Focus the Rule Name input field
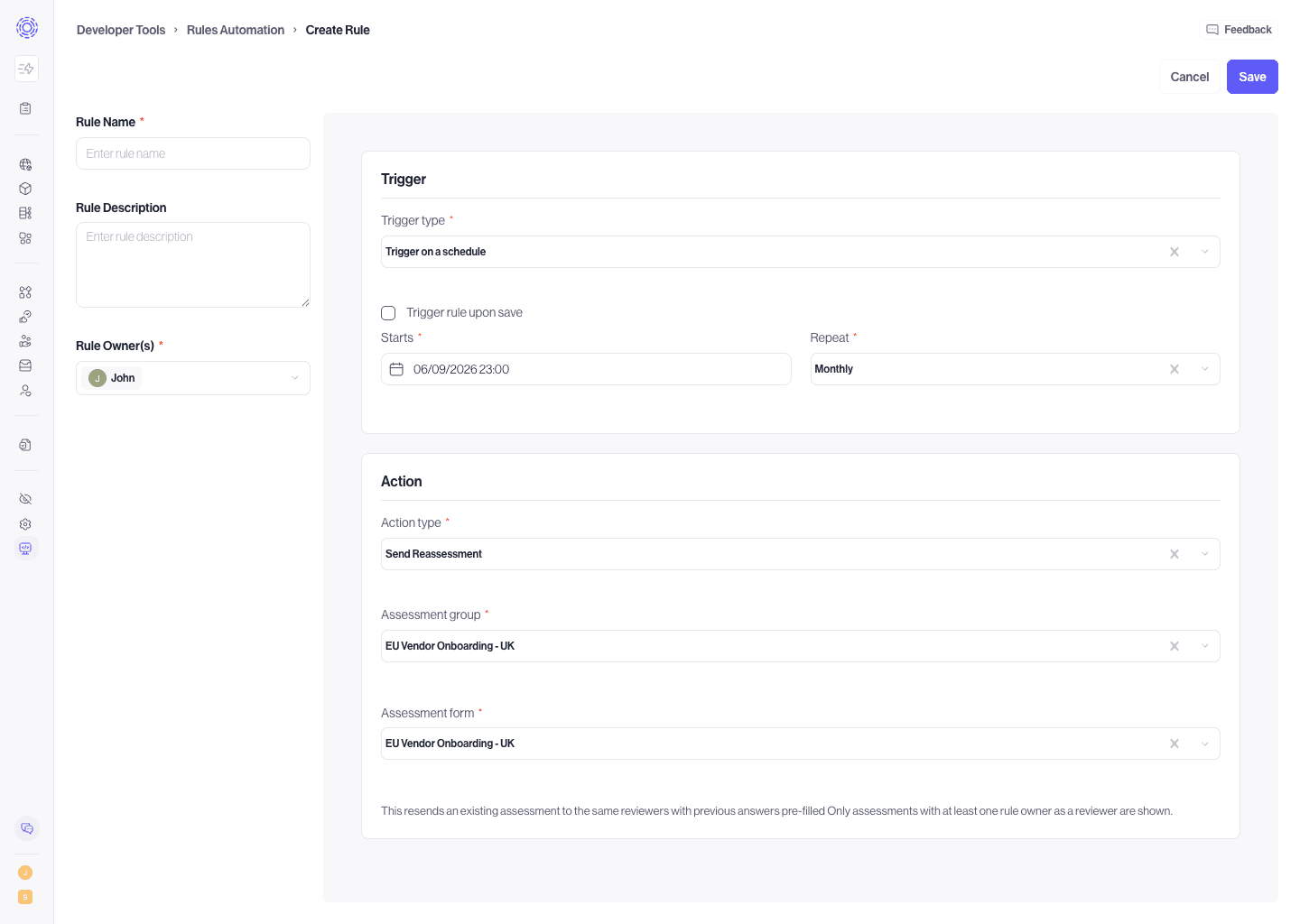The height and width of the screenshot is (924, 1300). tap(193, 153)
